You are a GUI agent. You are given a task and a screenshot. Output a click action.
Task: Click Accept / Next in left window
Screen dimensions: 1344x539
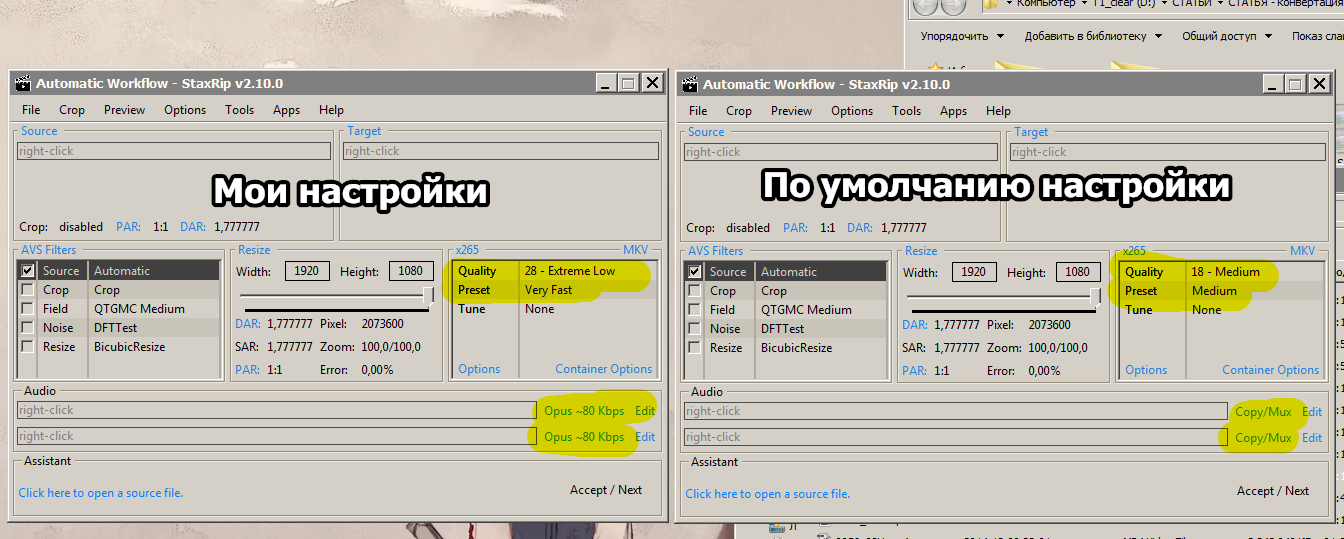click(x=606, y=490)
